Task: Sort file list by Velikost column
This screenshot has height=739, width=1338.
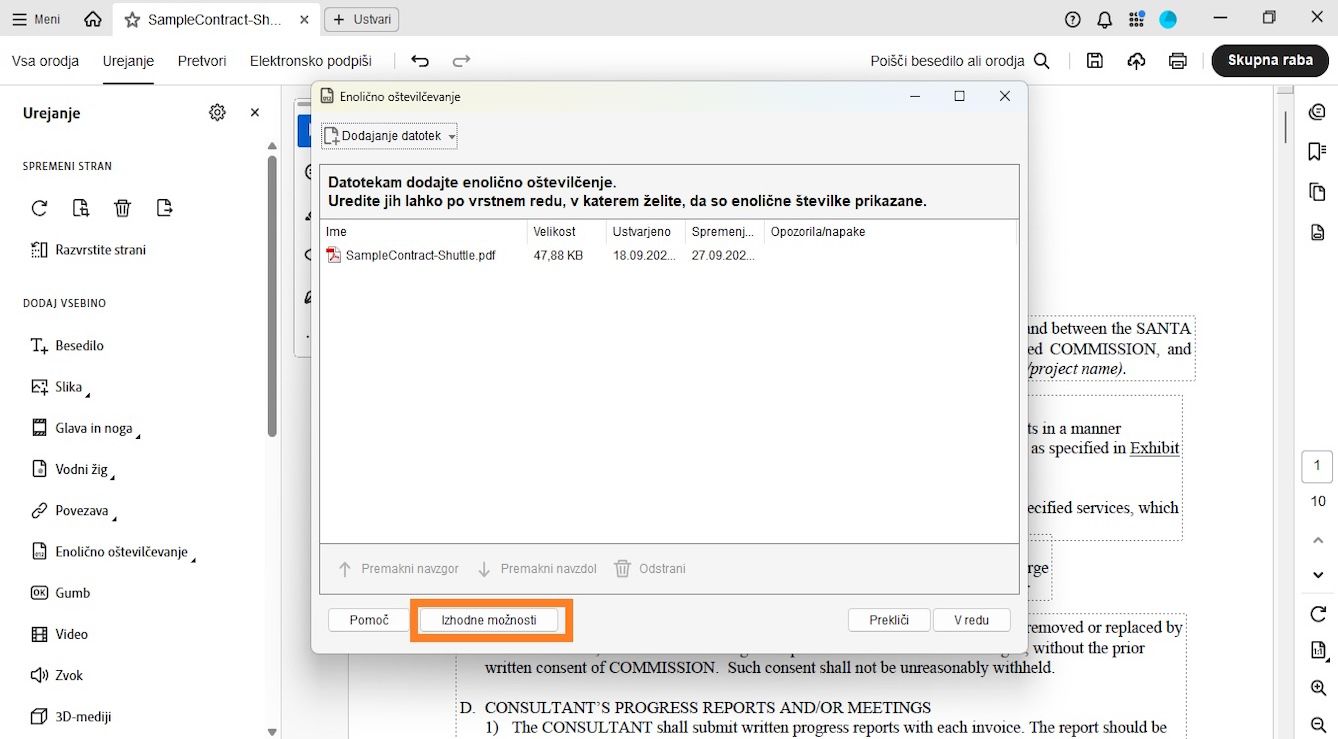Action: pos(567,232)
